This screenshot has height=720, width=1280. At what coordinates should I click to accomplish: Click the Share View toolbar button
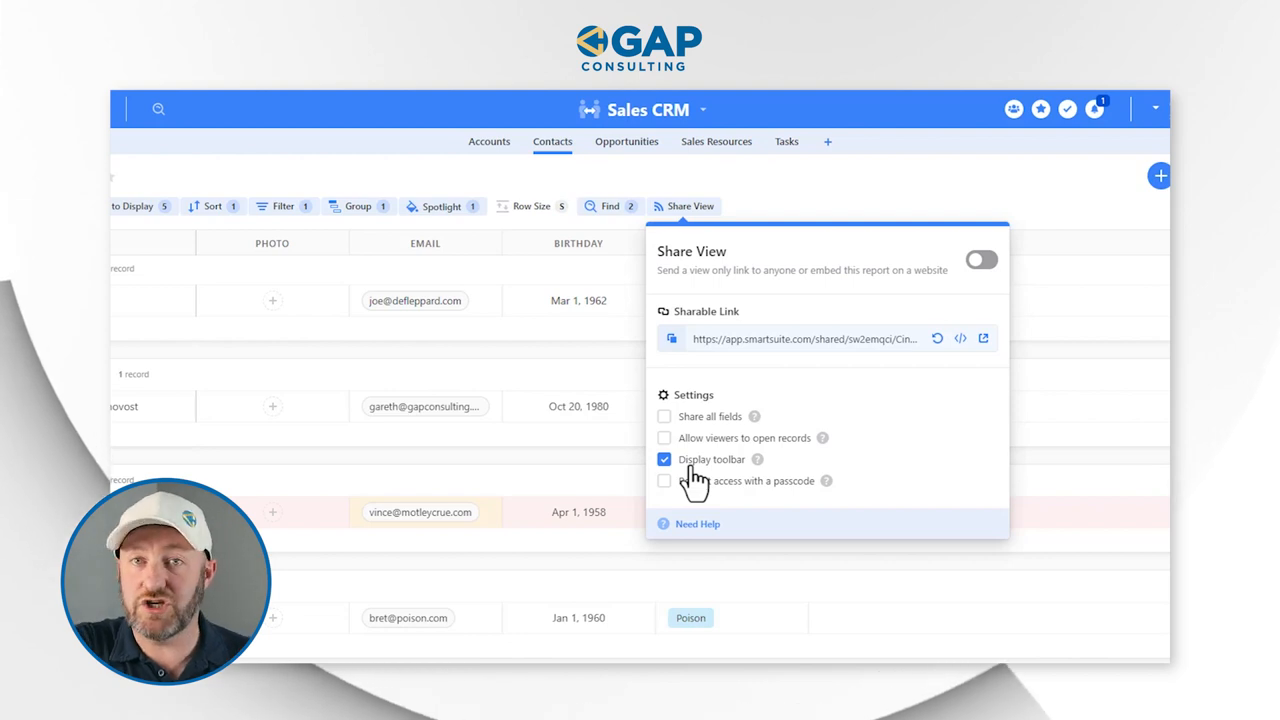click(683, 206)
